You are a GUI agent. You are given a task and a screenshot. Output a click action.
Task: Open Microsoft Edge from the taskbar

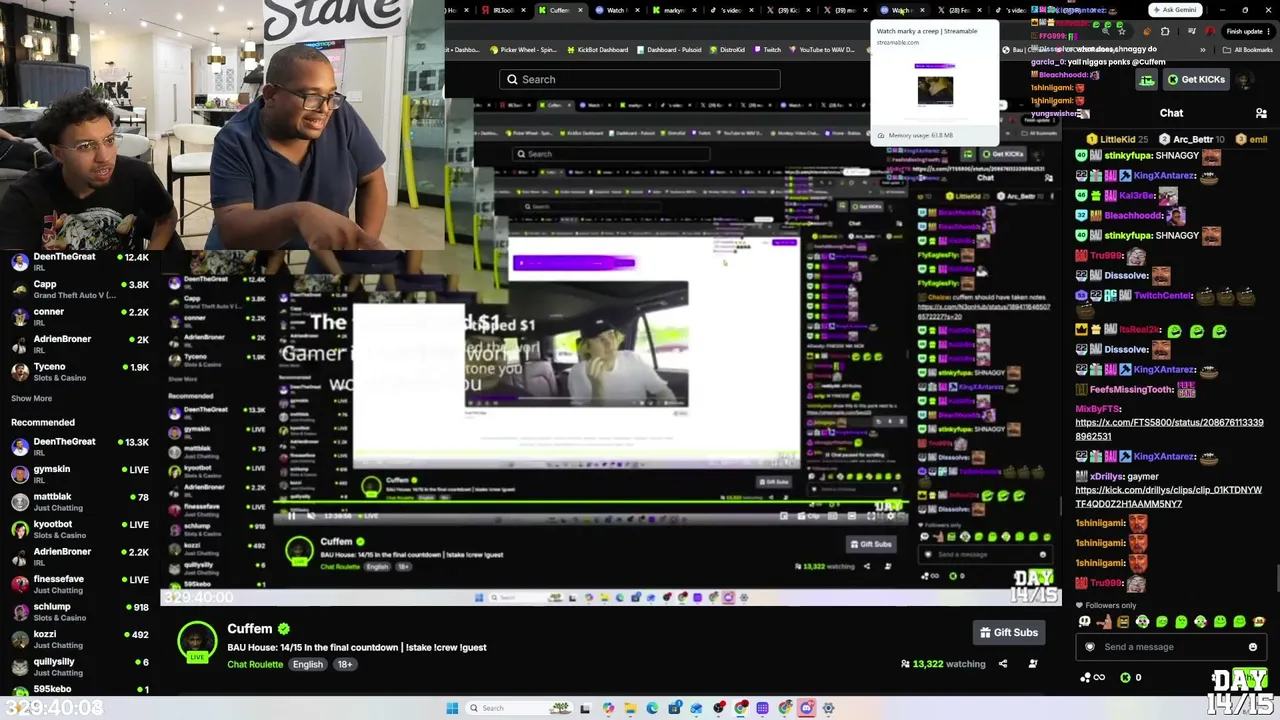point(652,708)
